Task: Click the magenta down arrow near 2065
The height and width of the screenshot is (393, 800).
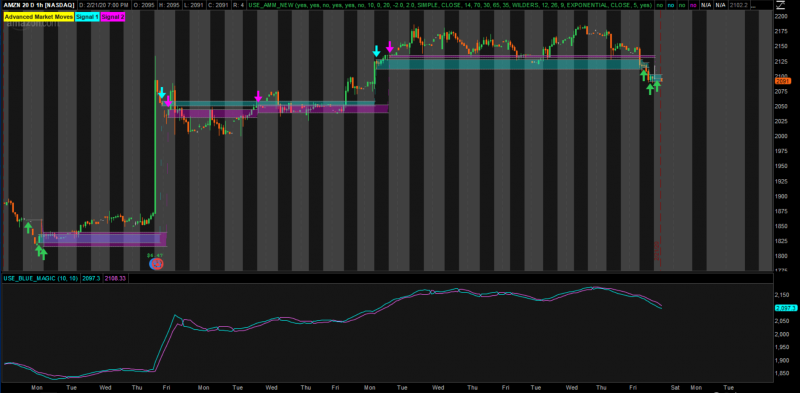Action: tap(258, 96)
